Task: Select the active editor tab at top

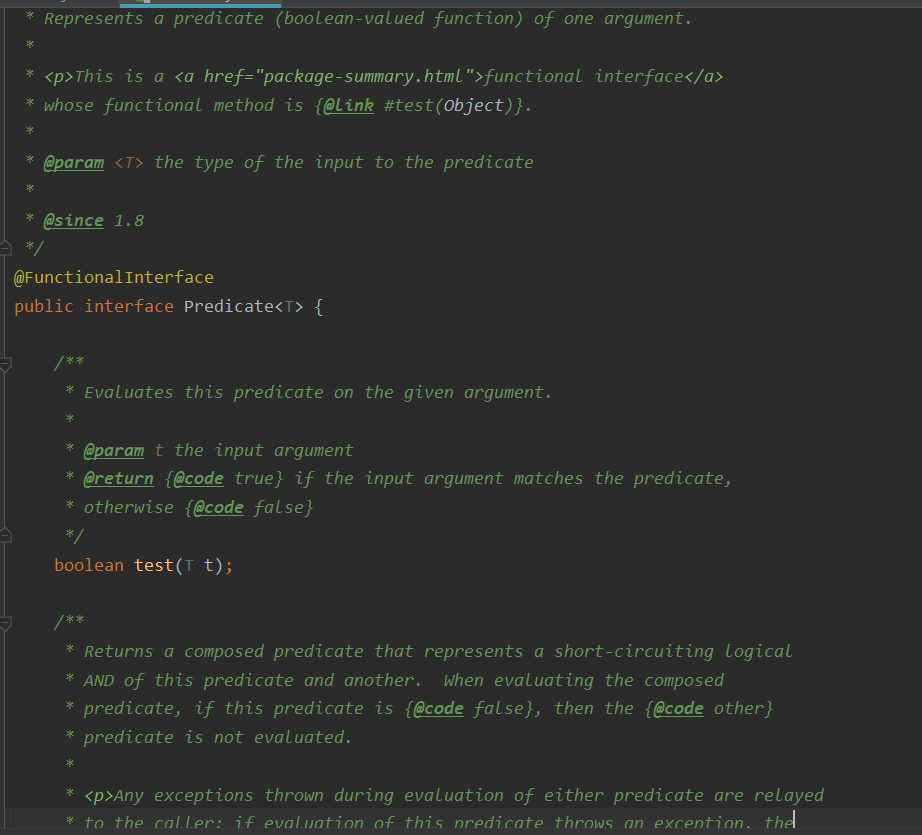Action: tap(200, 4)
